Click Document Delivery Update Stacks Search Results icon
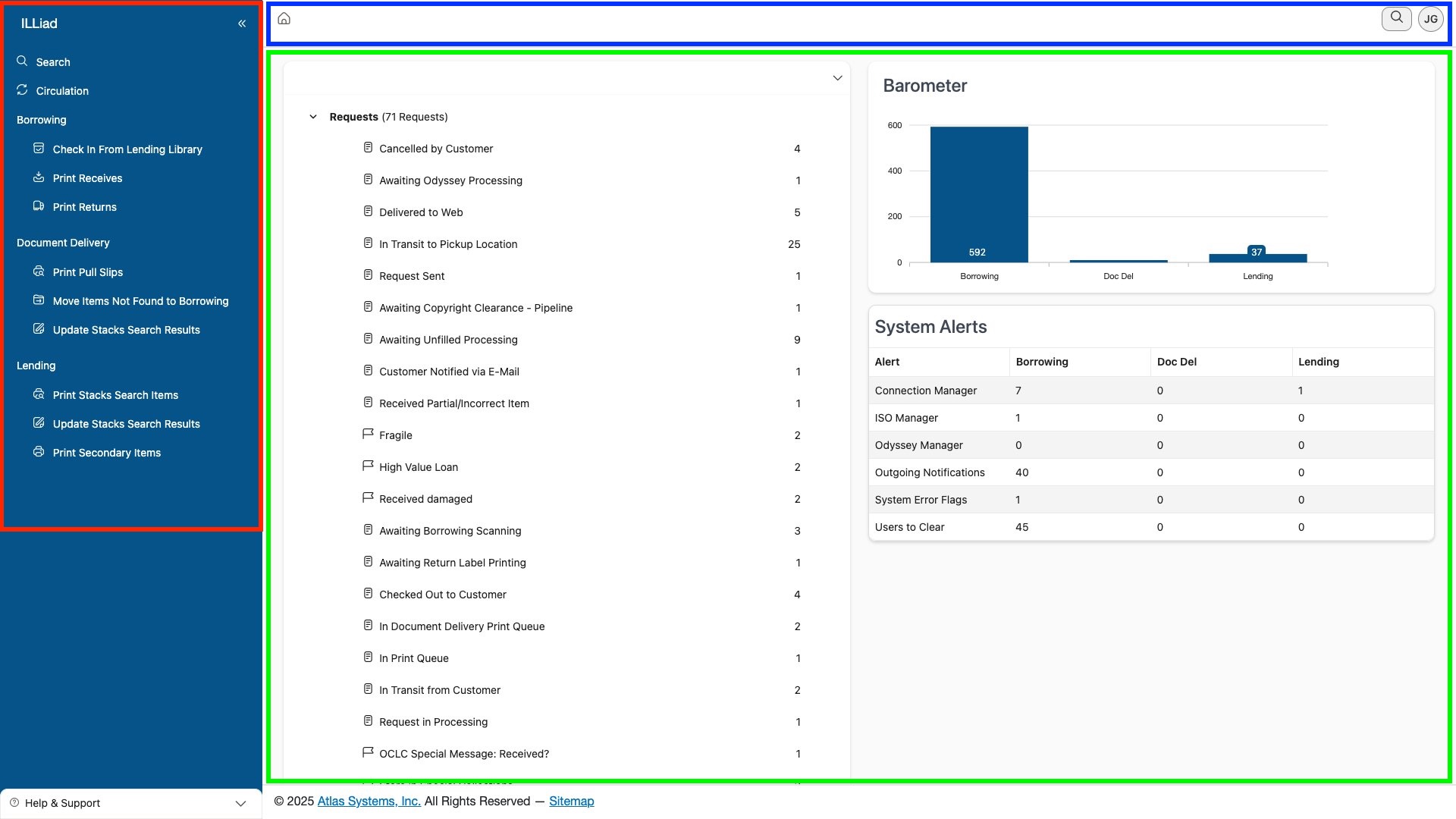 pyautogui.click(x=39, y=329)
